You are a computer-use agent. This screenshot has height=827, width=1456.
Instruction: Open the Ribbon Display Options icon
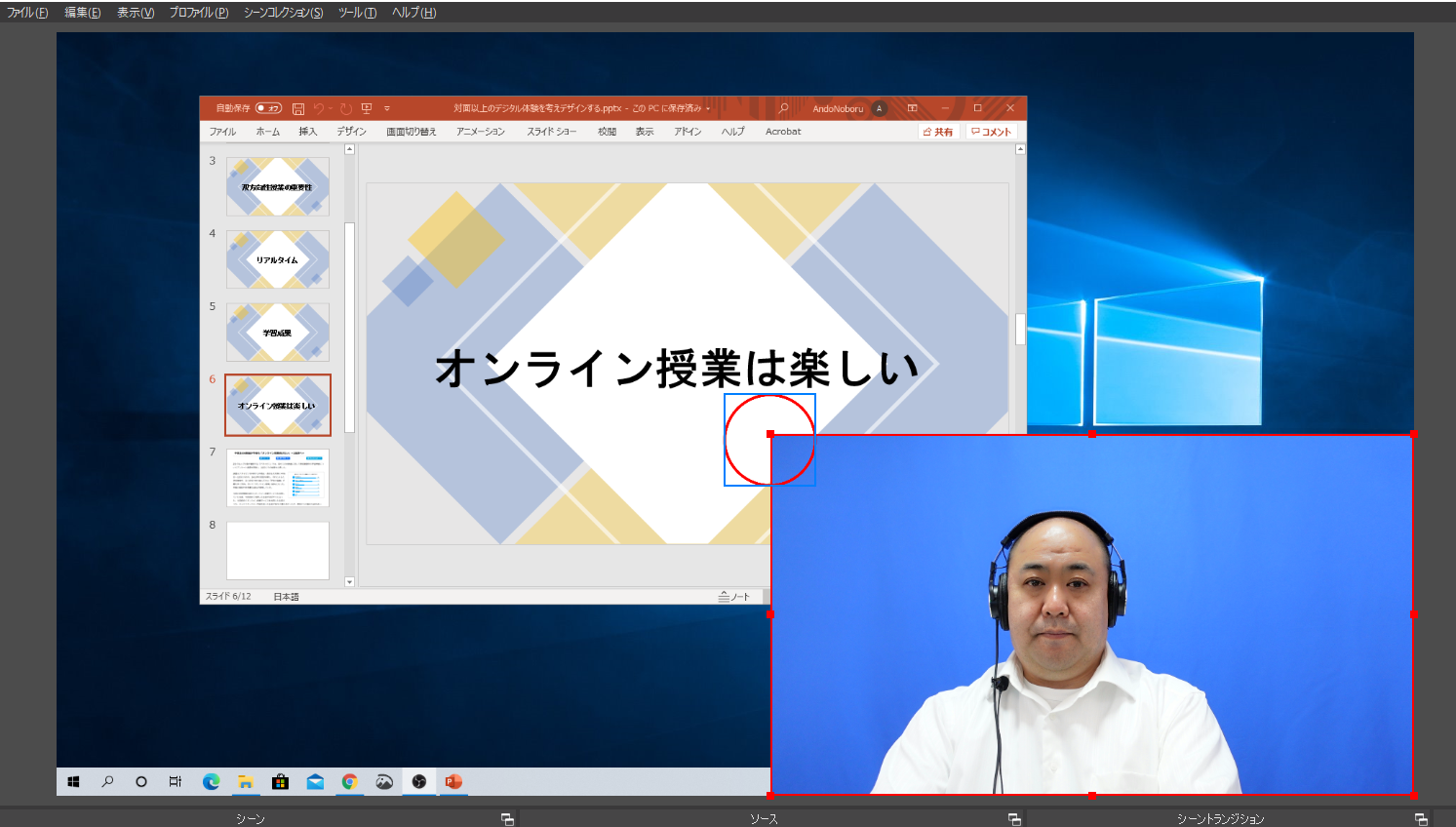coord(913,108)
